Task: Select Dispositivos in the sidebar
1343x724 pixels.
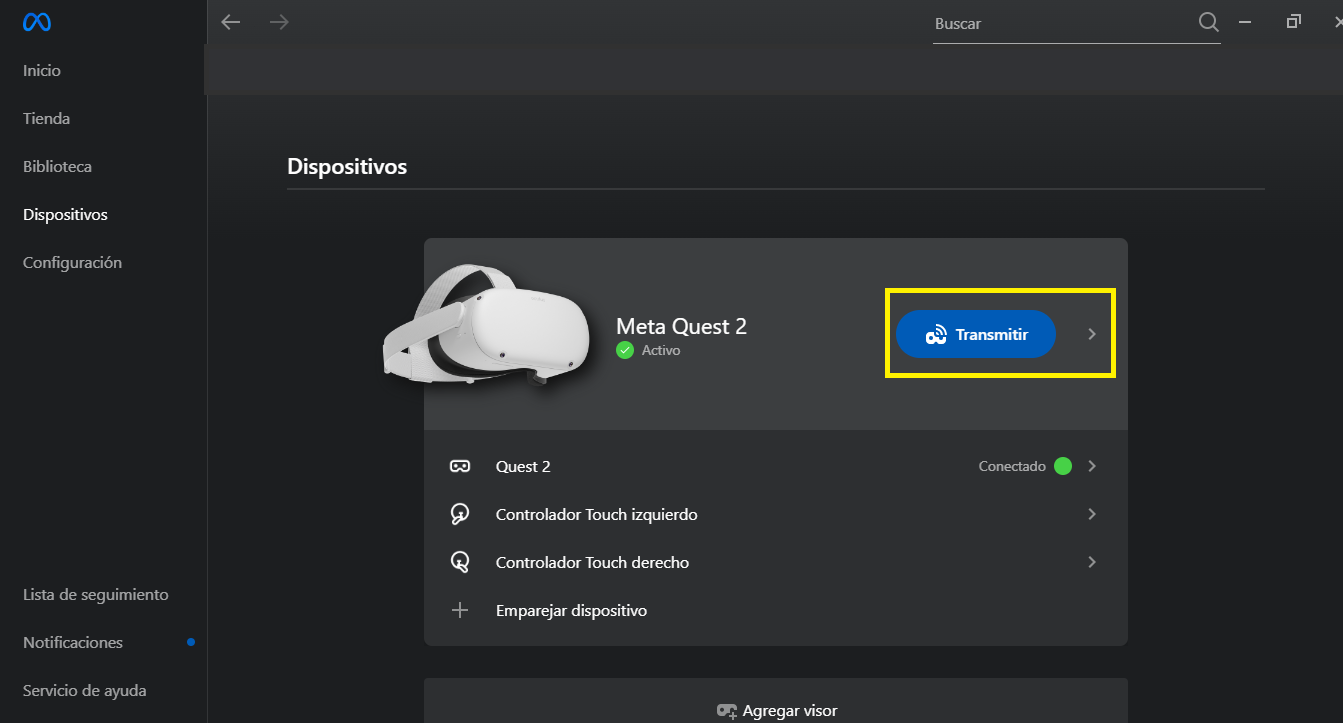Action: [x=65, y=215]
